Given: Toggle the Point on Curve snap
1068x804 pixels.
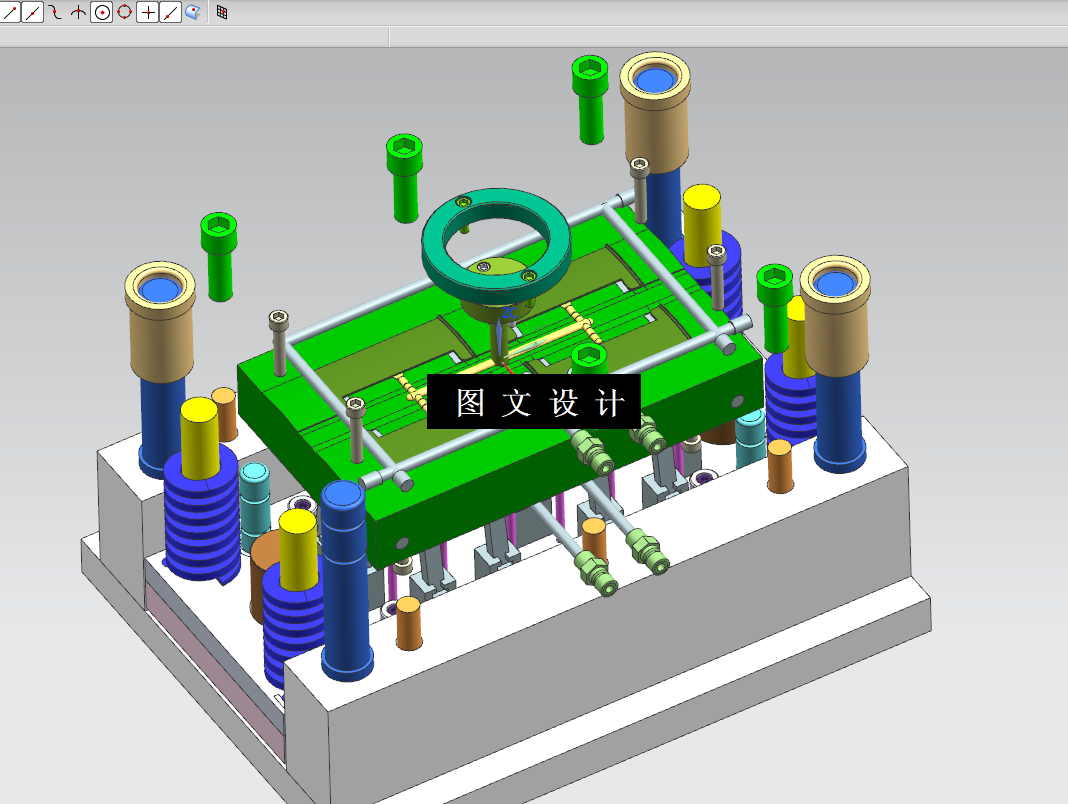Looking at the screenshot, I should (170, 12).
